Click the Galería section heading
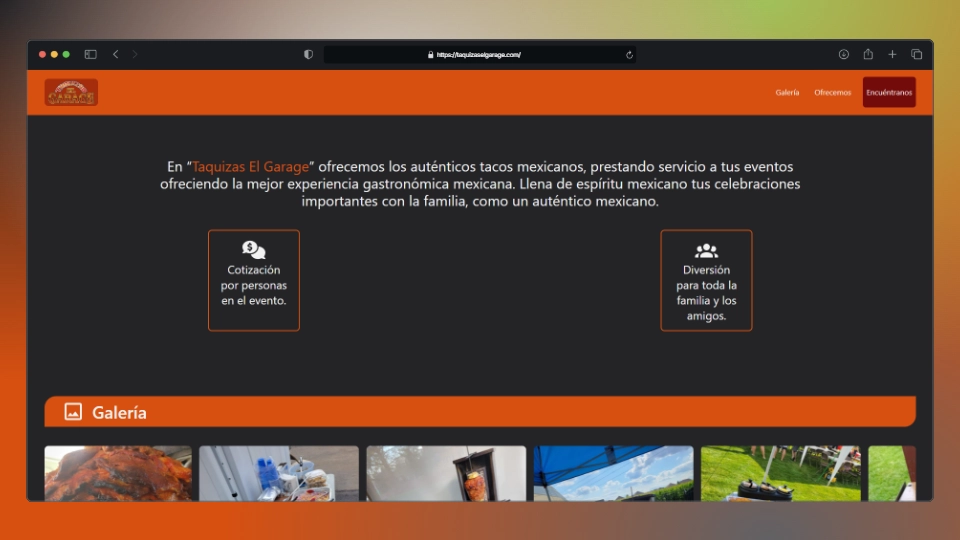The width and height of the screenshot is (960, 540). pyautogui.click(x=119, y=413)
